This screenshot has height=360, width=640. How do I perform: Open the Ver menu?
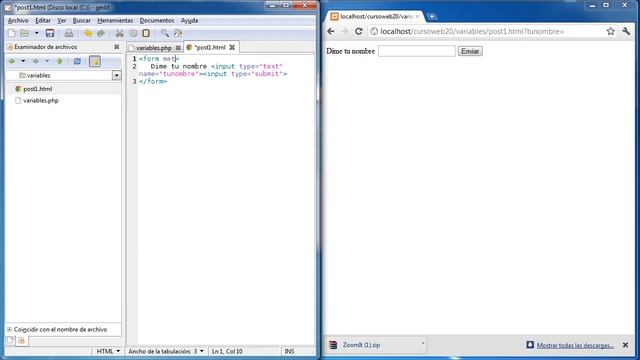coord(62,20)
